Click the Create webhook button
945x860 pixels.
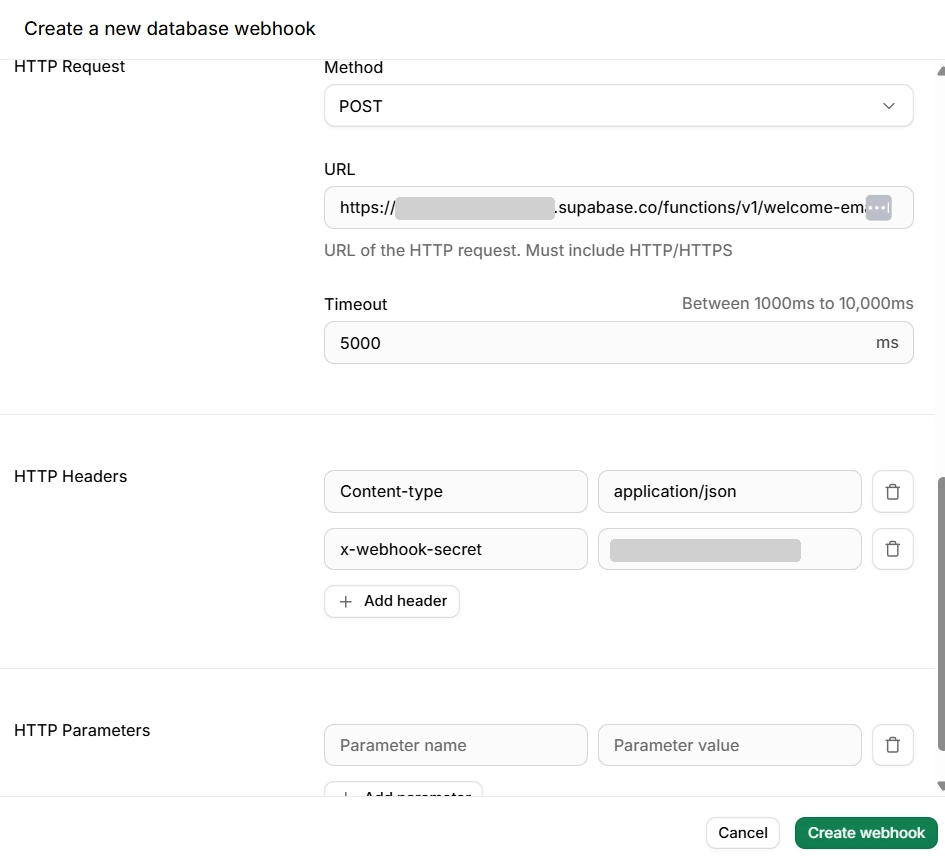[x=866, y=832]
